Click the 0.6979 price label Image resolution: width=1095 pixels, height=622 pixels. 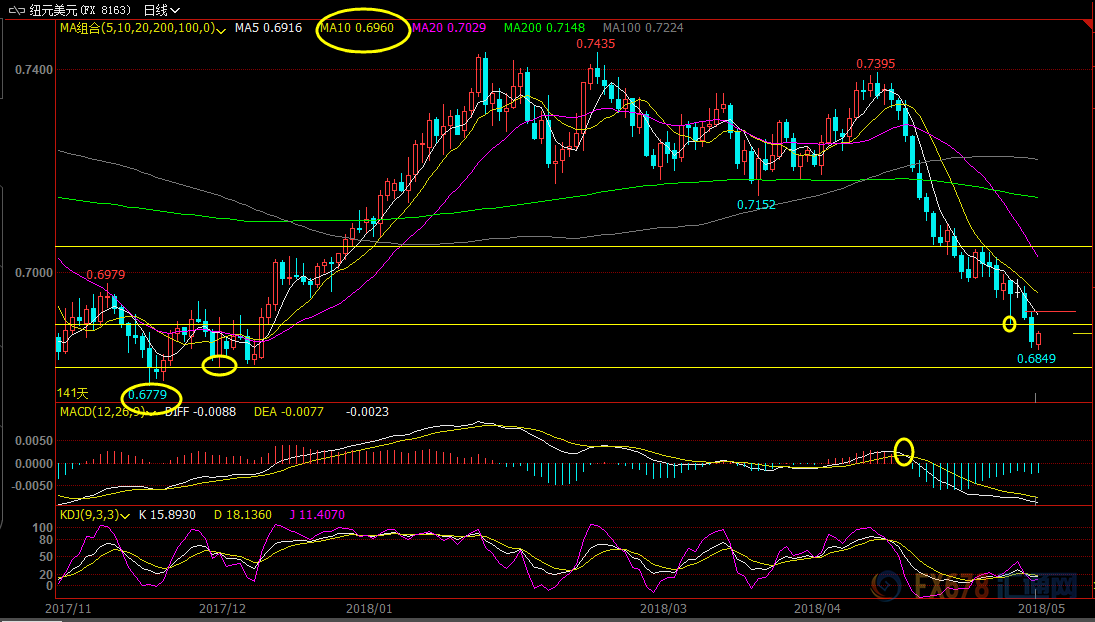pos(105,275)
